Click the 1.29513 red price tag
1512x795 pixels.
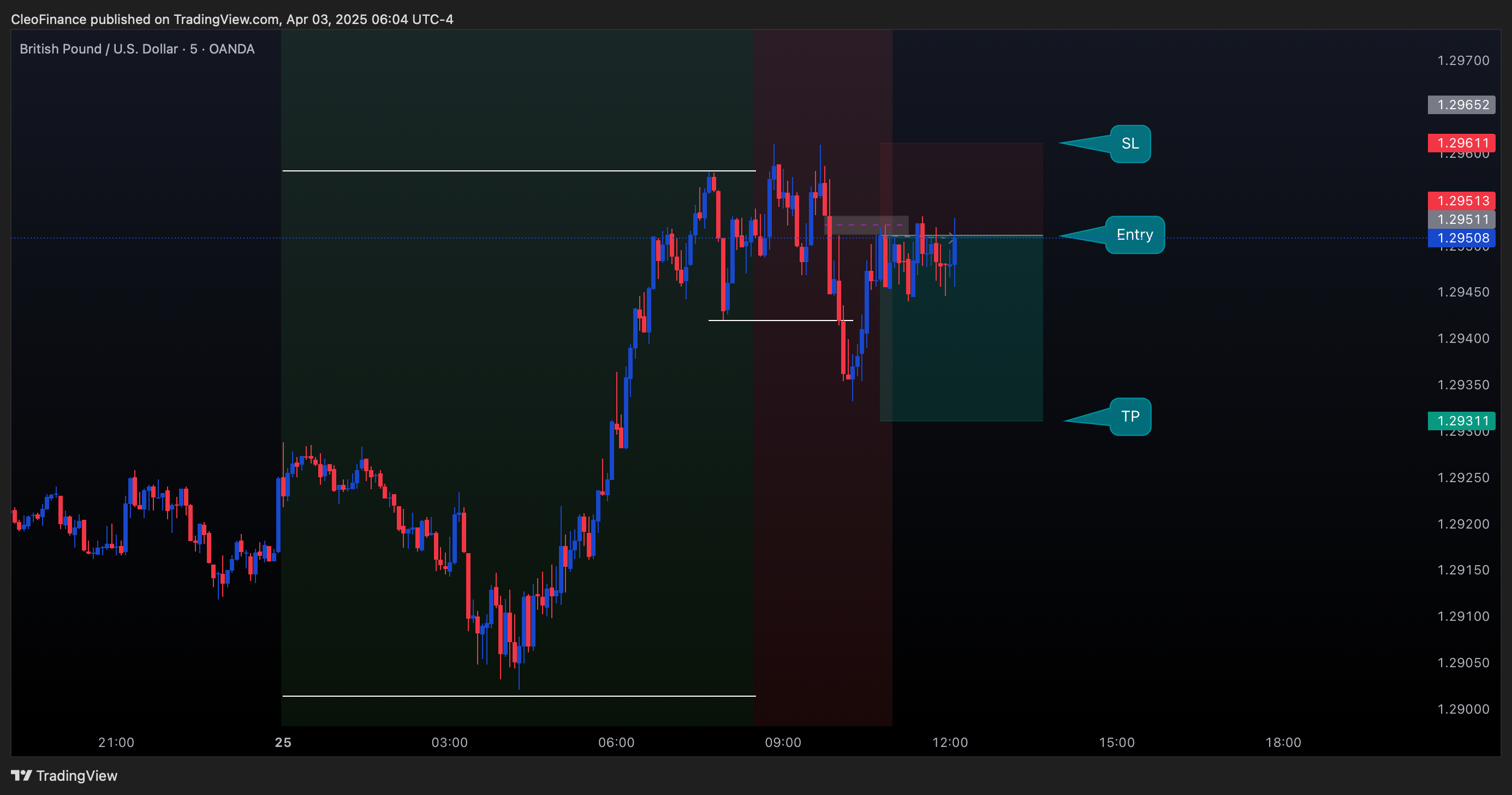coord(1462,201)
